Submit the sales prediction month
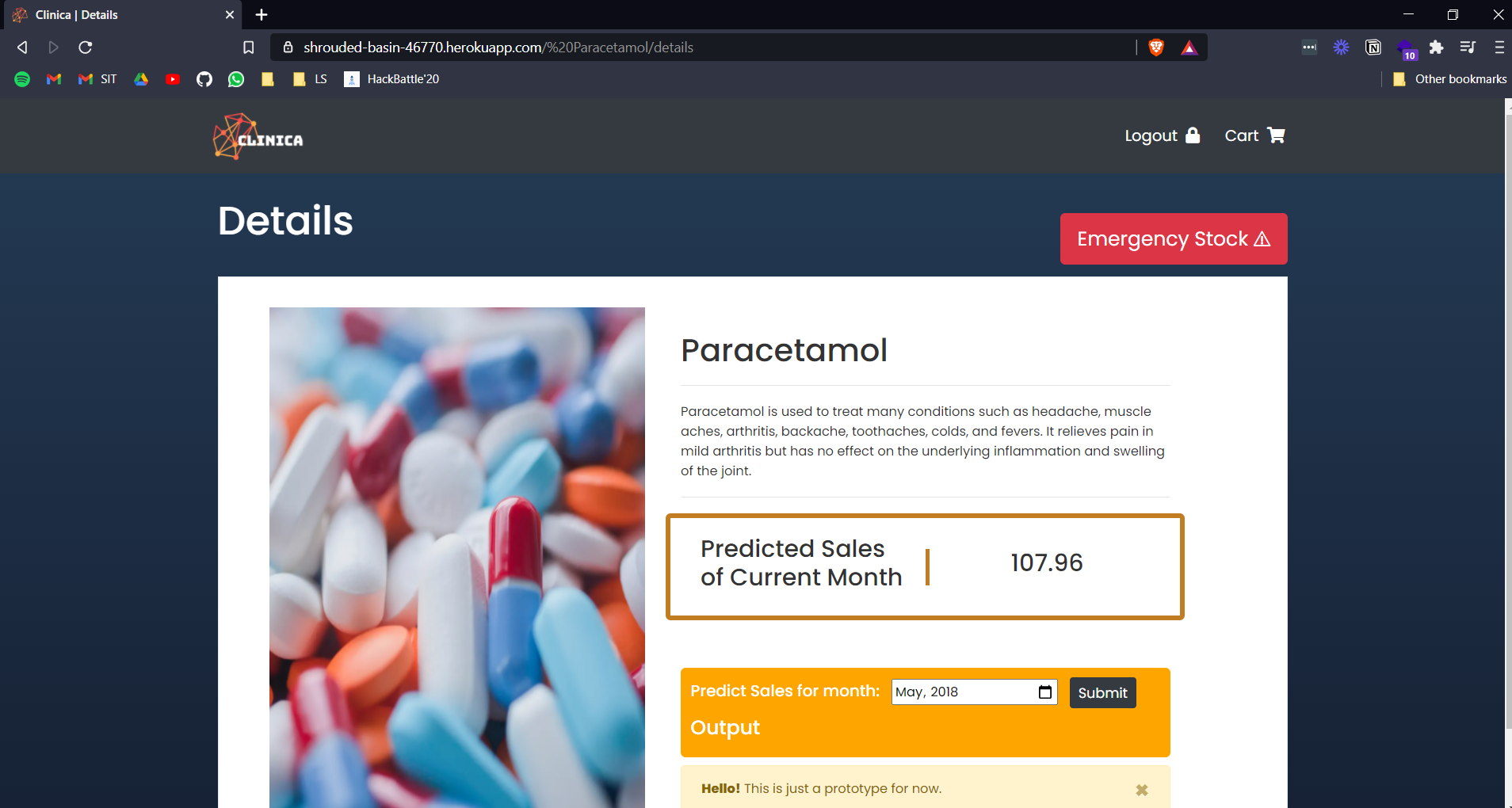 pyautogui.click(x=1102, y=692)
